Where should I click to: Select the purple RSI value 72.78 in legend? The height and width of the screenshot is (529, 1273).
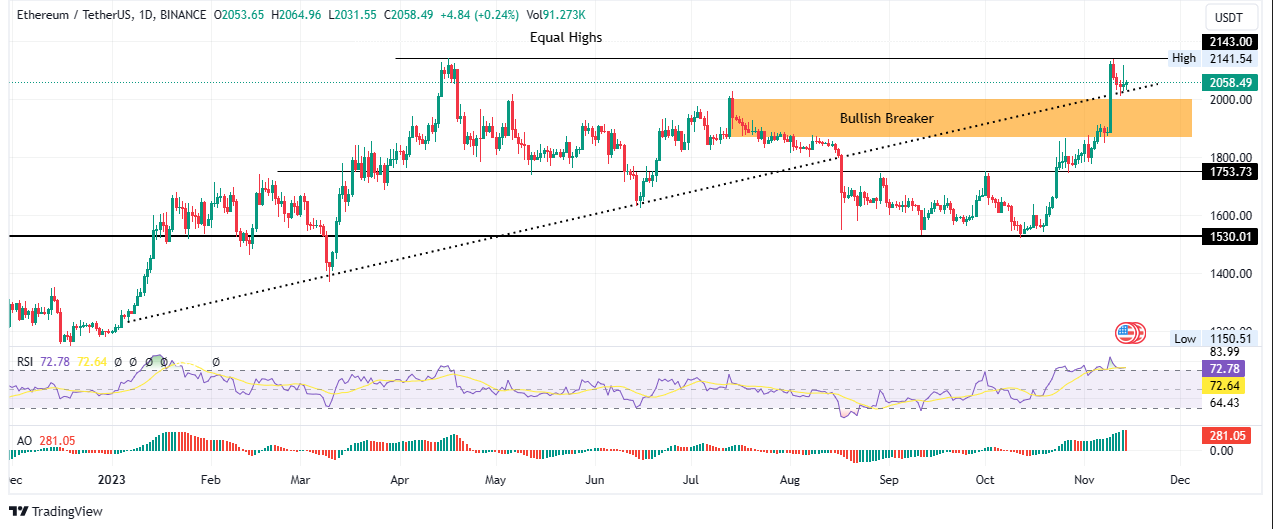tap(56, 361)
